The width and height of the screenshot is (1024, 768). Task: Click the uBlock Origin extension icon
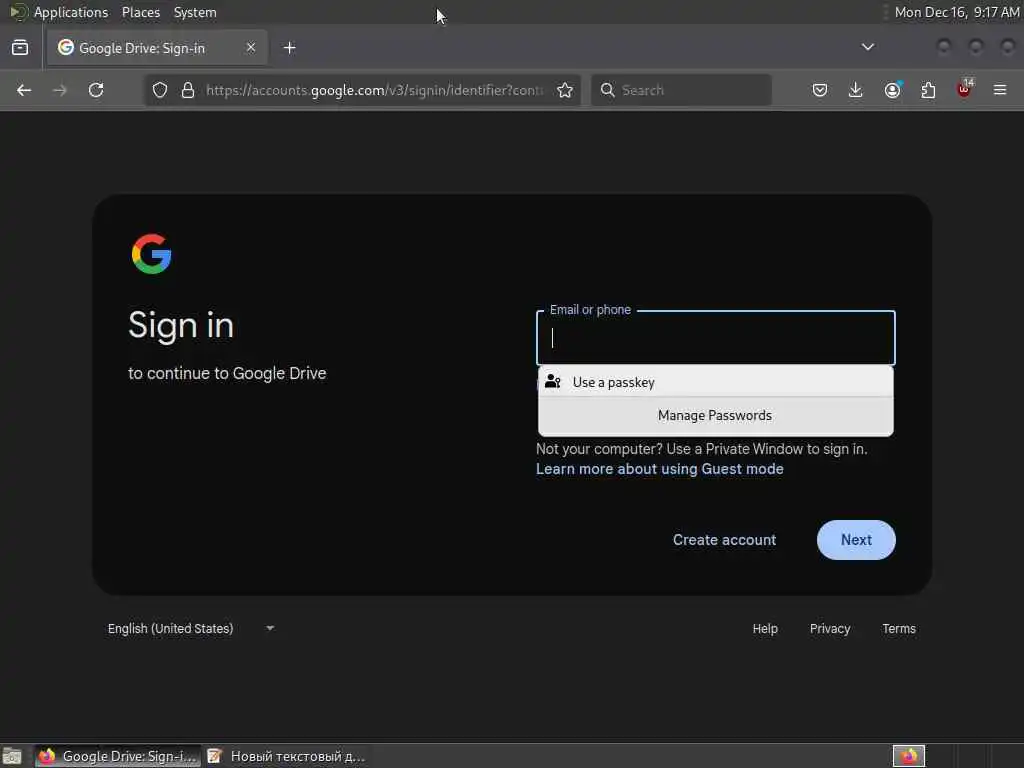pyautogui.click(x=965, y=89)
